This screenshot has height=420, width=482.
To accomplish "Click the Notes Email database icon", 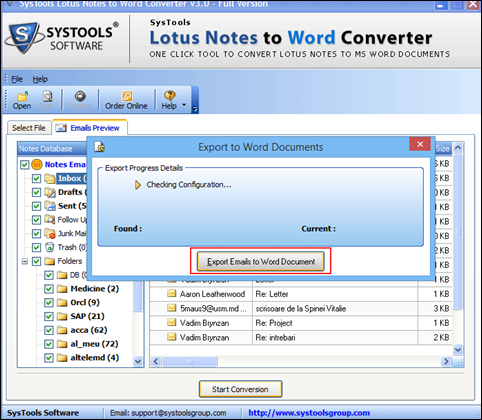I will pos(37,164).
